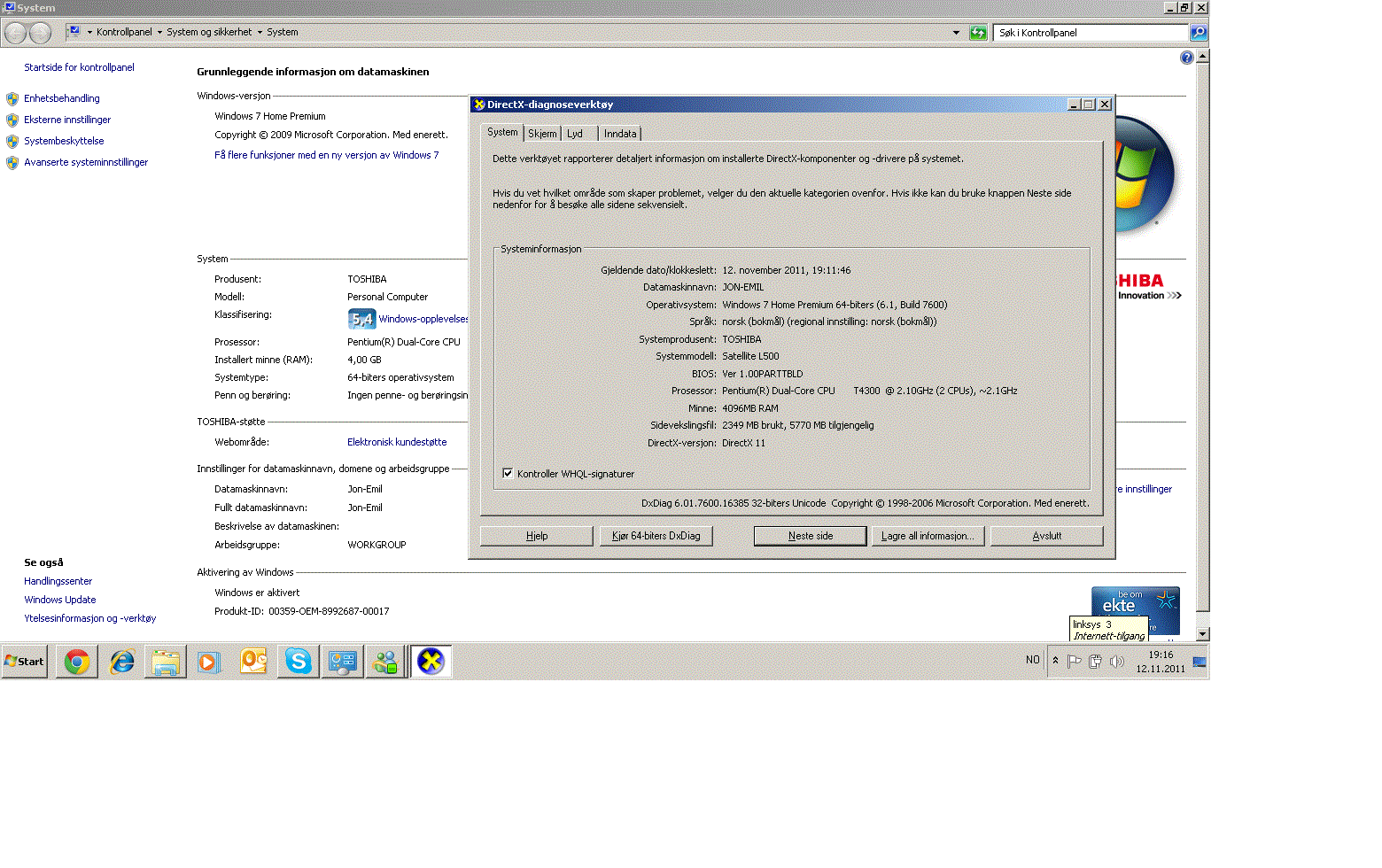Open Elektronisk kundestøtte link
This screenshot has width=1382, height=868.
[x=397, y=442]
